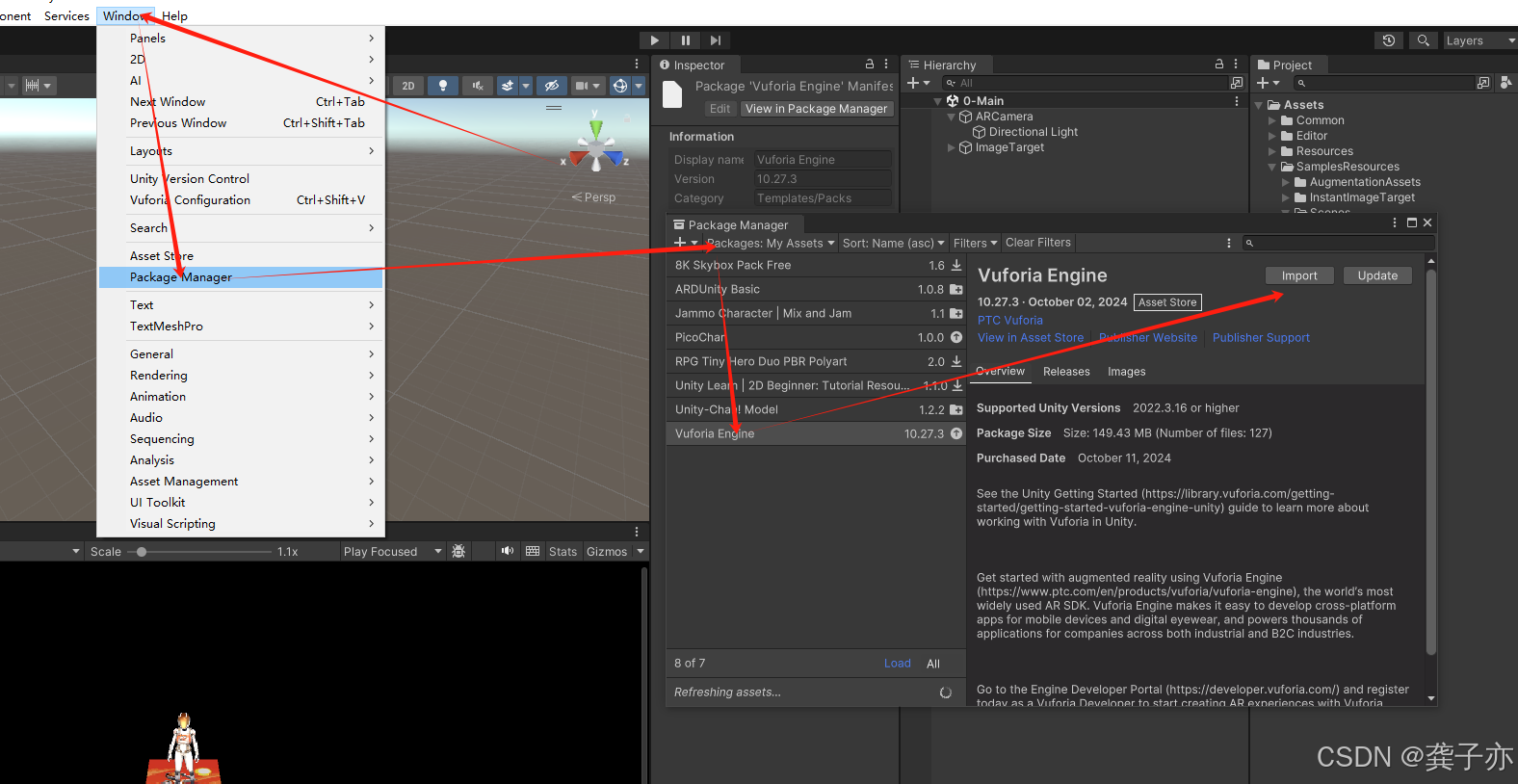Open the scene effects dropdown arrow
The height and width of the screenshot is (784, 1518).
pyautogui.click(x=526, y=86)
